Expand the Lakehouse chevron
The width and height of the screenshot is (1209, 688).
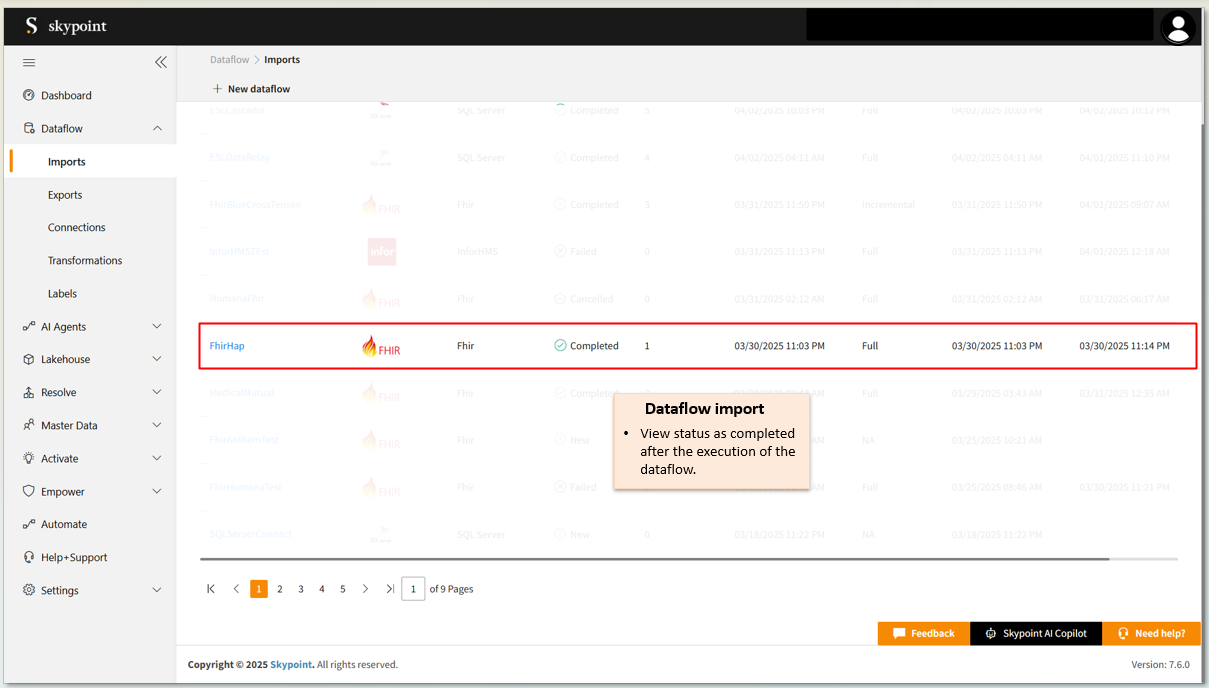[x=157, y=360]
